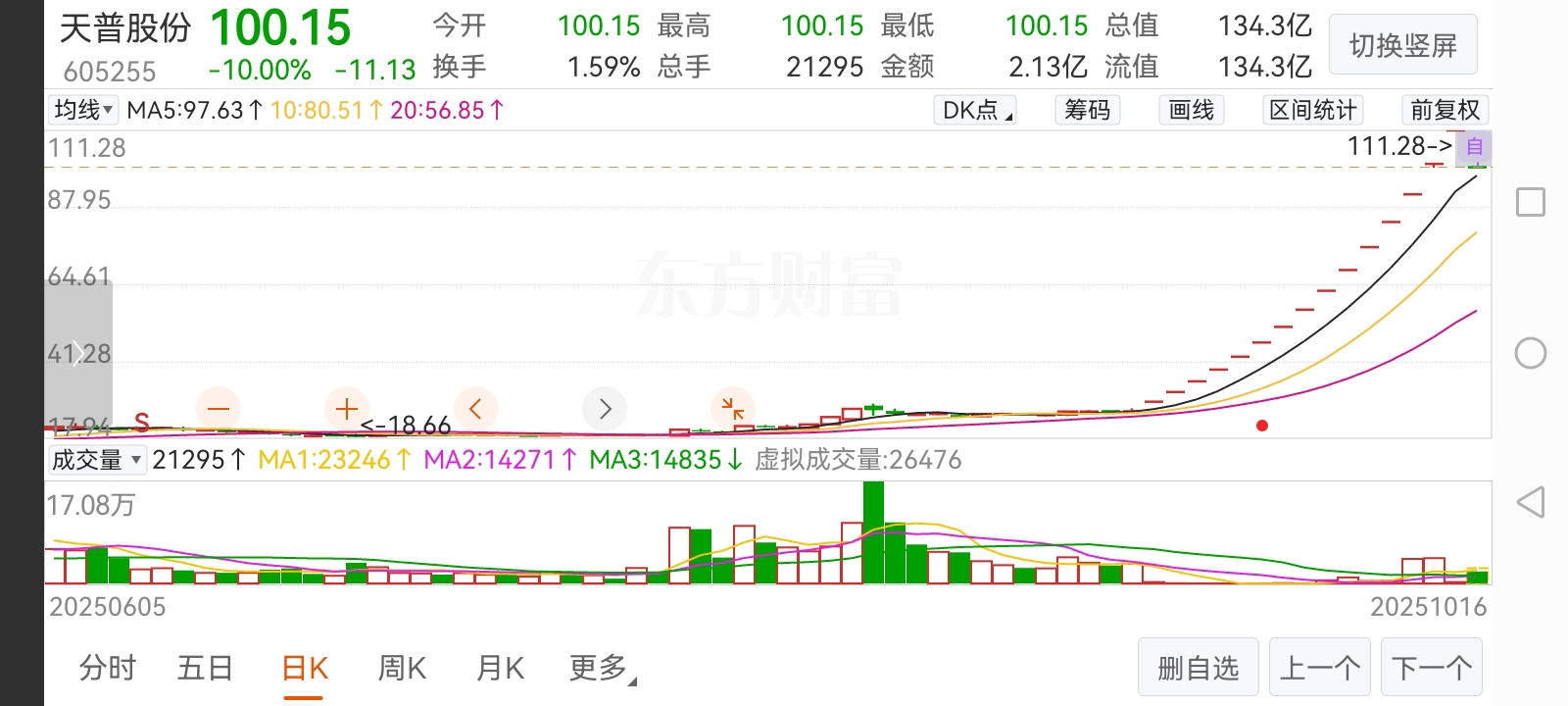The height and width of the screenshot is (706, 1568).
Task: Select the 日K tab
Action: pyautogui.click(x=304, y=669)
